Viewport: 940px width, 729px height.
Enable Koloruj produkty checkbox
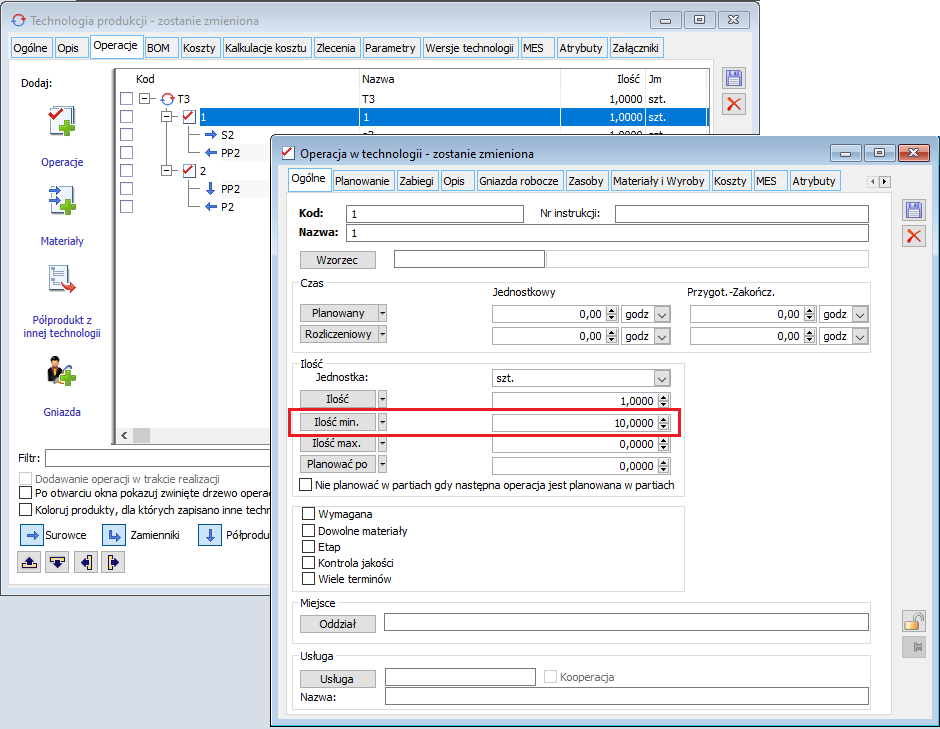click(25, 510)
